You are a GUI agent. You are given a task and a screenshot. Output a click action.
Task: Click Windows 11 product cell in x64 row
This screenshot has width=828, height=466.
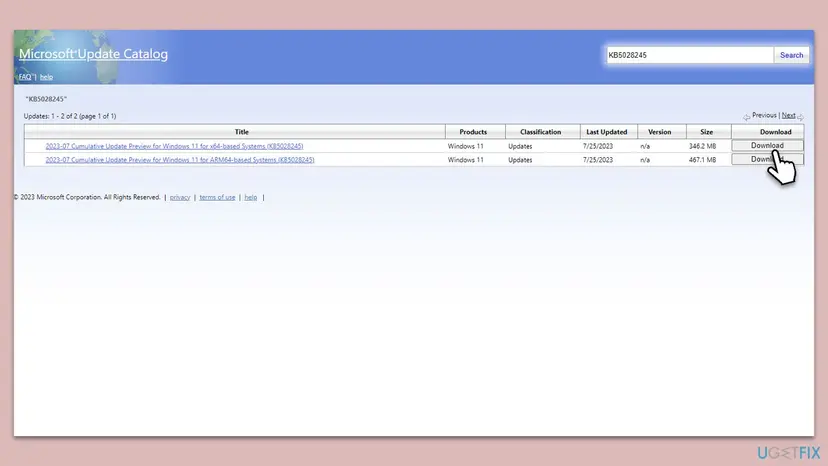[465, 146]
